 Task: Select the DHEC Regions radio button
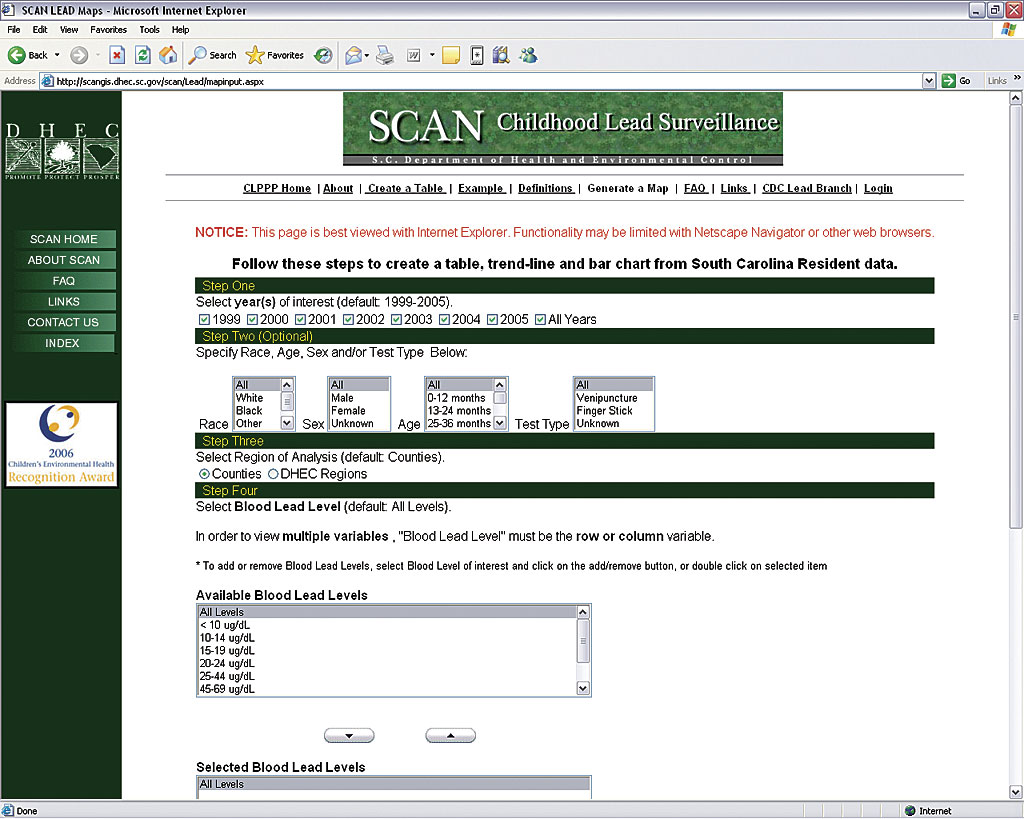click(273, 474)
